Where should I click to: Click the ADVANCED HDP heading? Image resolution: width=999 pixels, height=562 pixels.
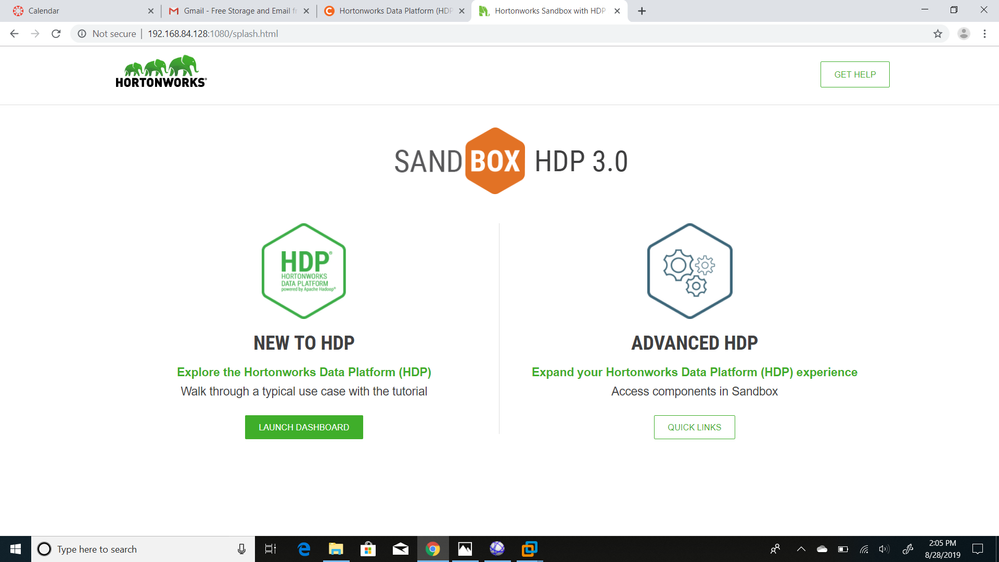tap(694, 343)
